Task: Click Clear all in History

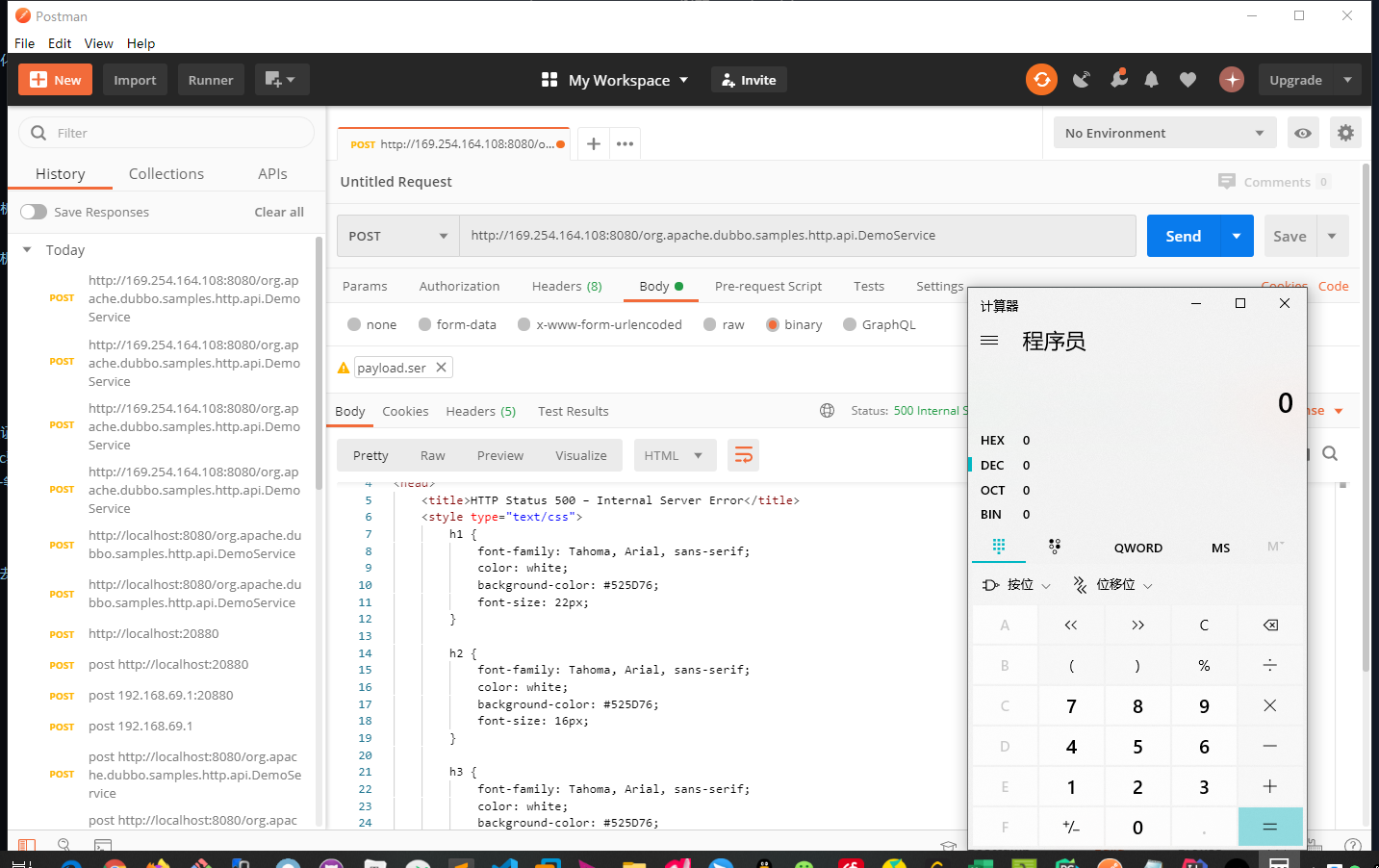Action: click(279, 212)
